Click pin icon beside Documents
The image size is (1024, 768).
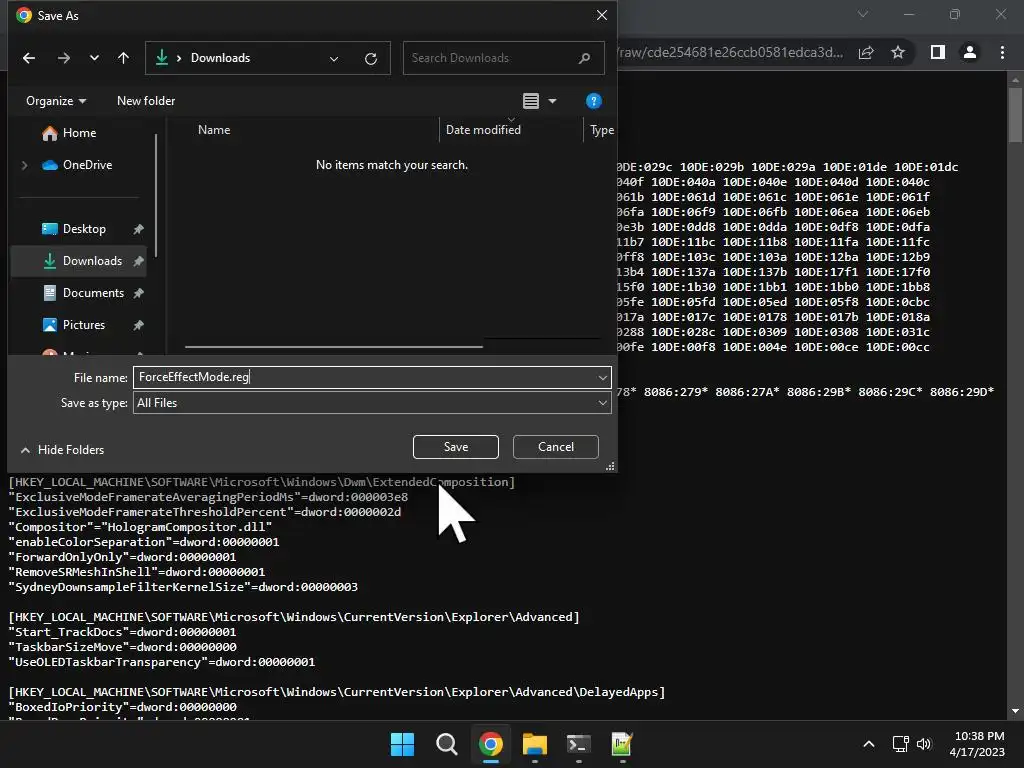click(x=138, y=293)
